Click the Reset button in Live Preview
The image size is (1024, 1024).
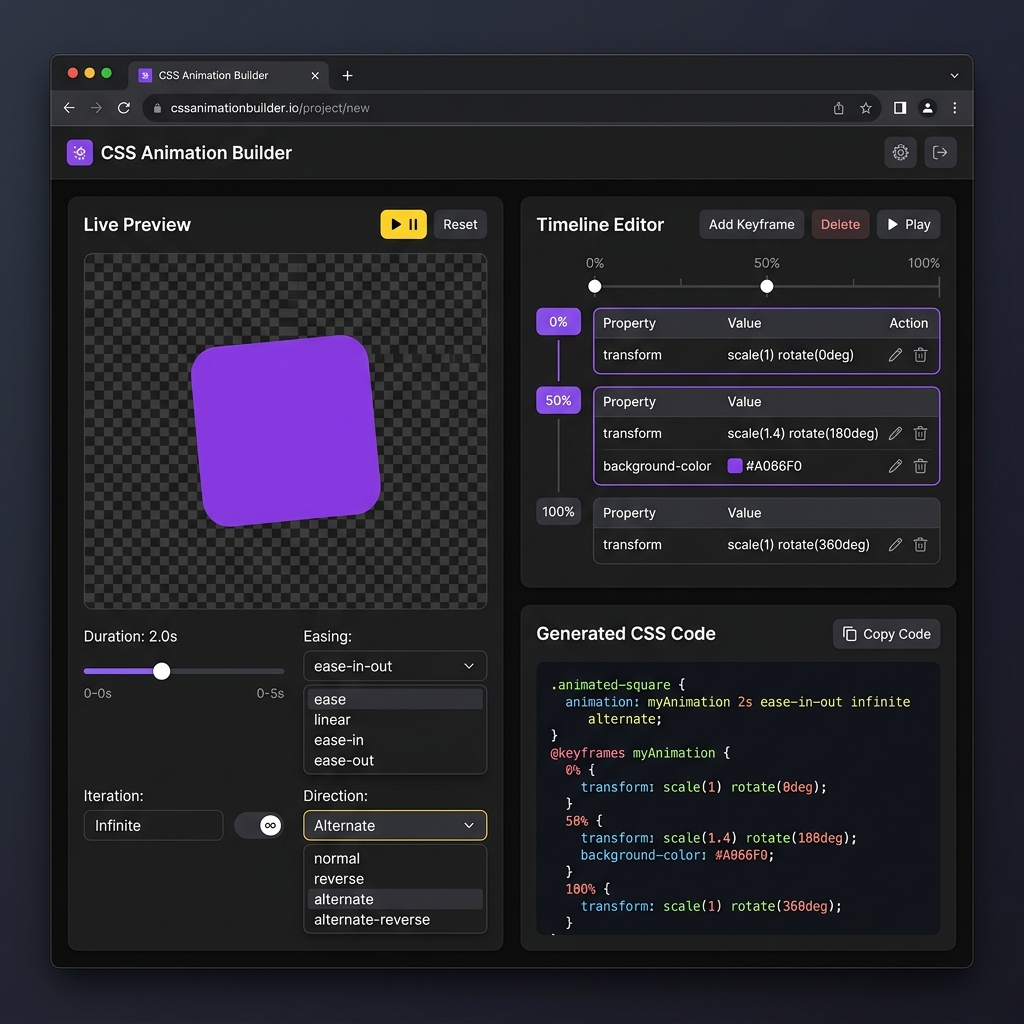pos(460,224)
